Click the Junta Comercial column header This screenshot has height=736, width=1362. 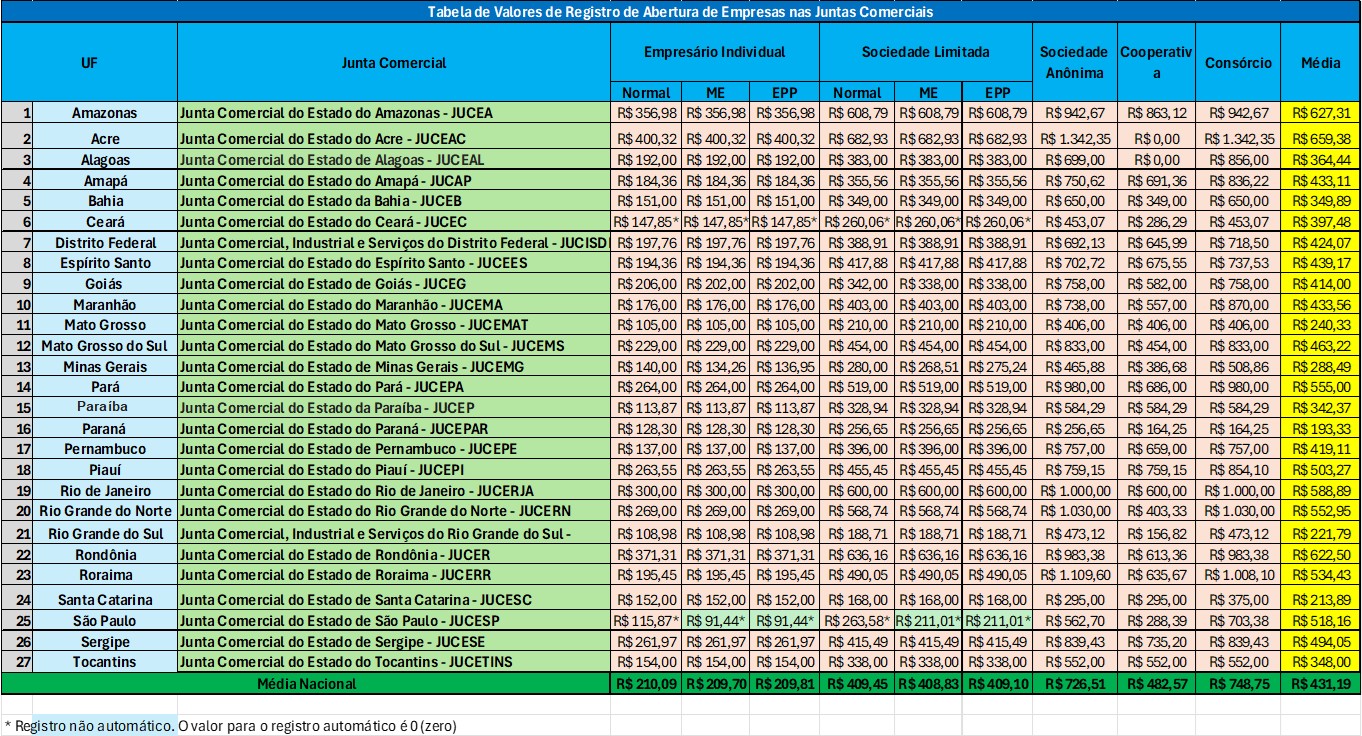pyautogui.click(x=394, y=62)
